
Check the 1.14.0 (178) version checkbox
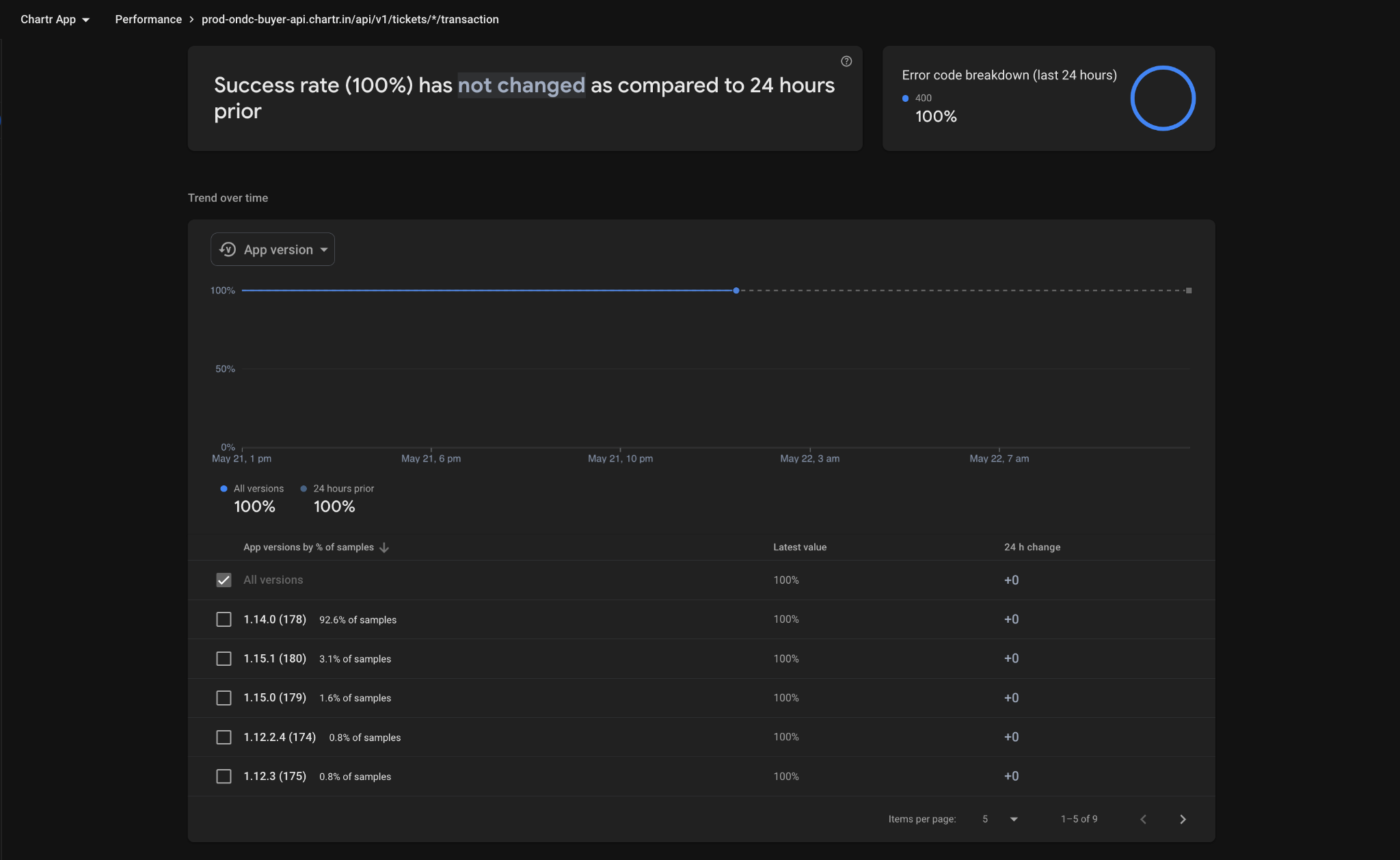pos(224,619)
